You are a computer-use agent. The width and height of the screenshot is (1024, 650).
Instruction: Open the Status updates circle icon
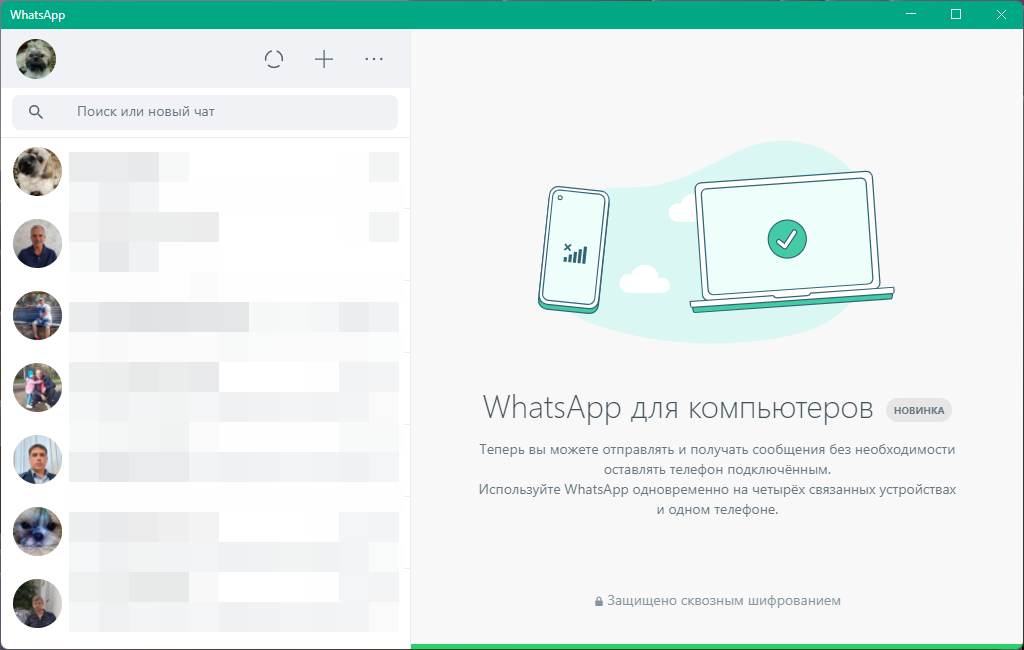coord(274,59)
